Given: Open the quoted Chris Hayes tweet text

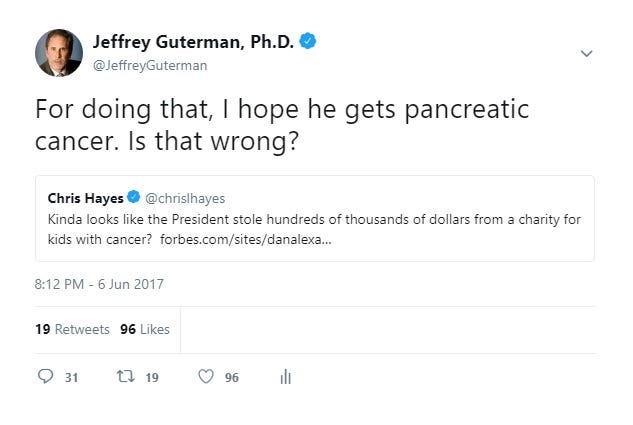Looking at the screenshot, I should 314,229.
